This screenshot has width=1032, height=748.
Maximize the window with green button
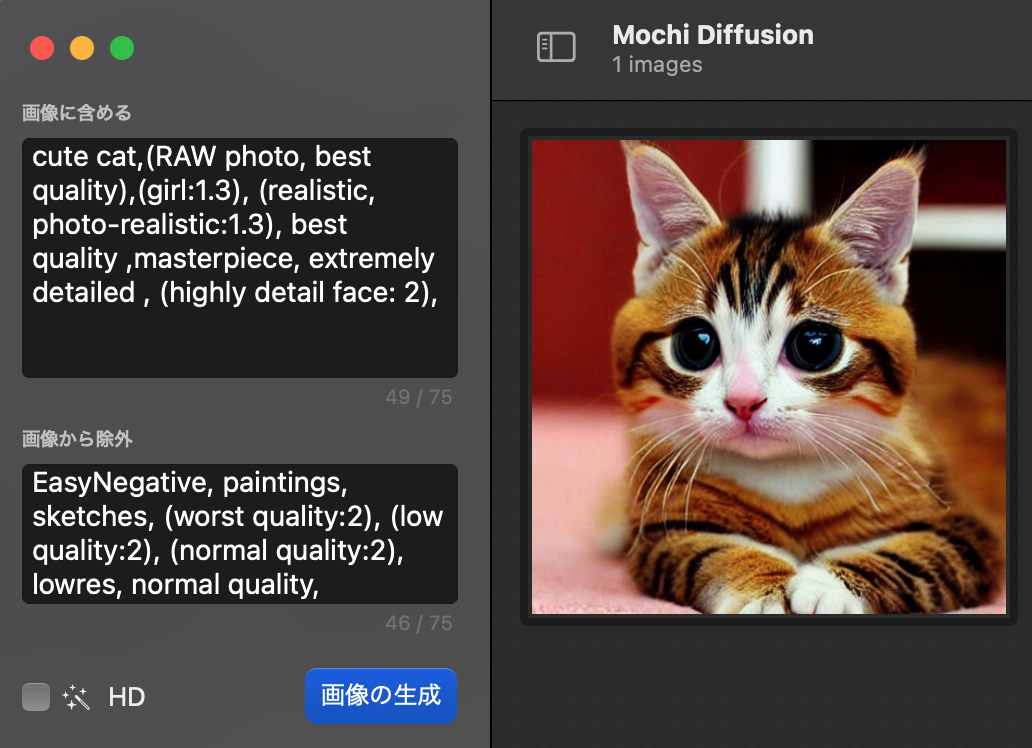click(x=122, y=48)
